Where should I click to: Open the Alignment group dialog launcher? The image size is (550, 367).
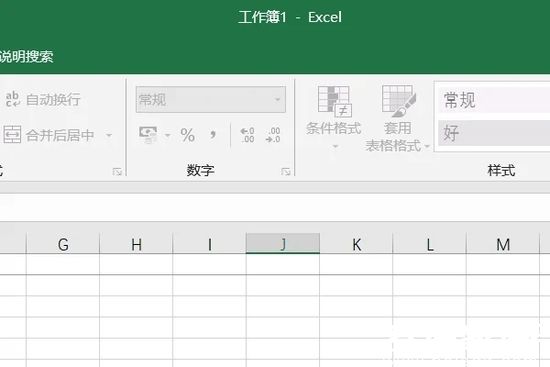pyautogui.click(x=117, y=172)
